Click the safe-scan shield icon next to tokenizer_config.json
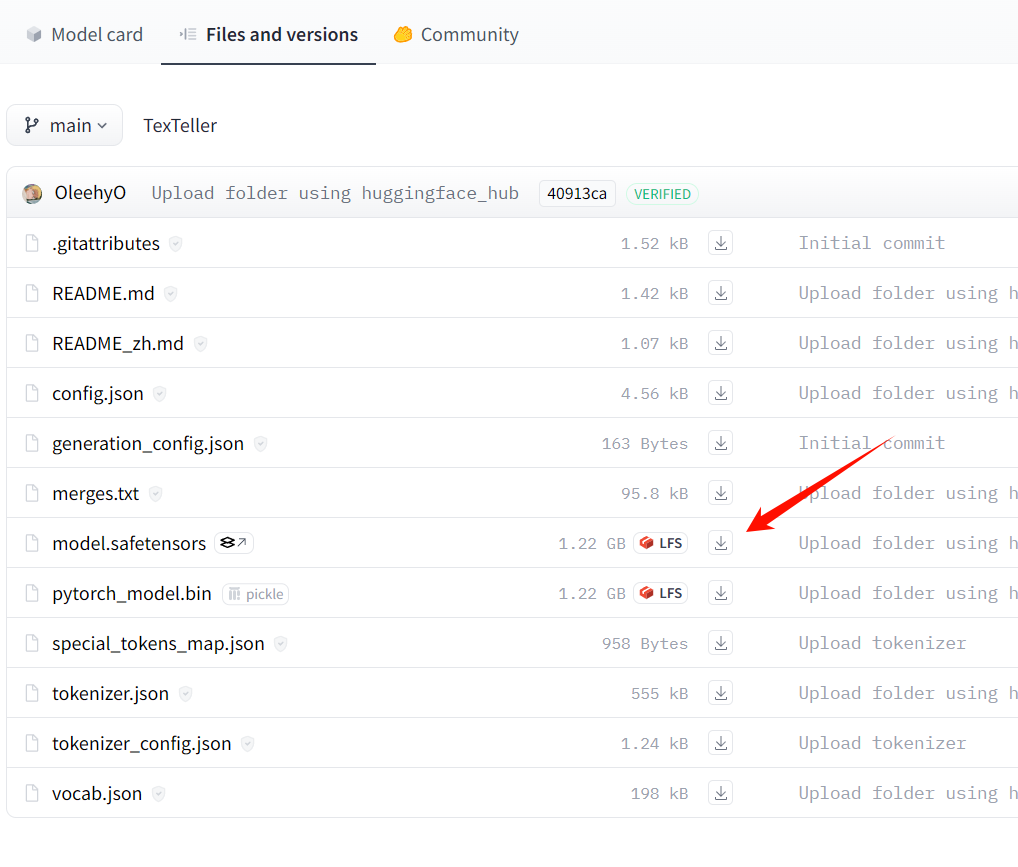Image resolution: width=1018 pixels, height=867 pixels. point(247,744)
